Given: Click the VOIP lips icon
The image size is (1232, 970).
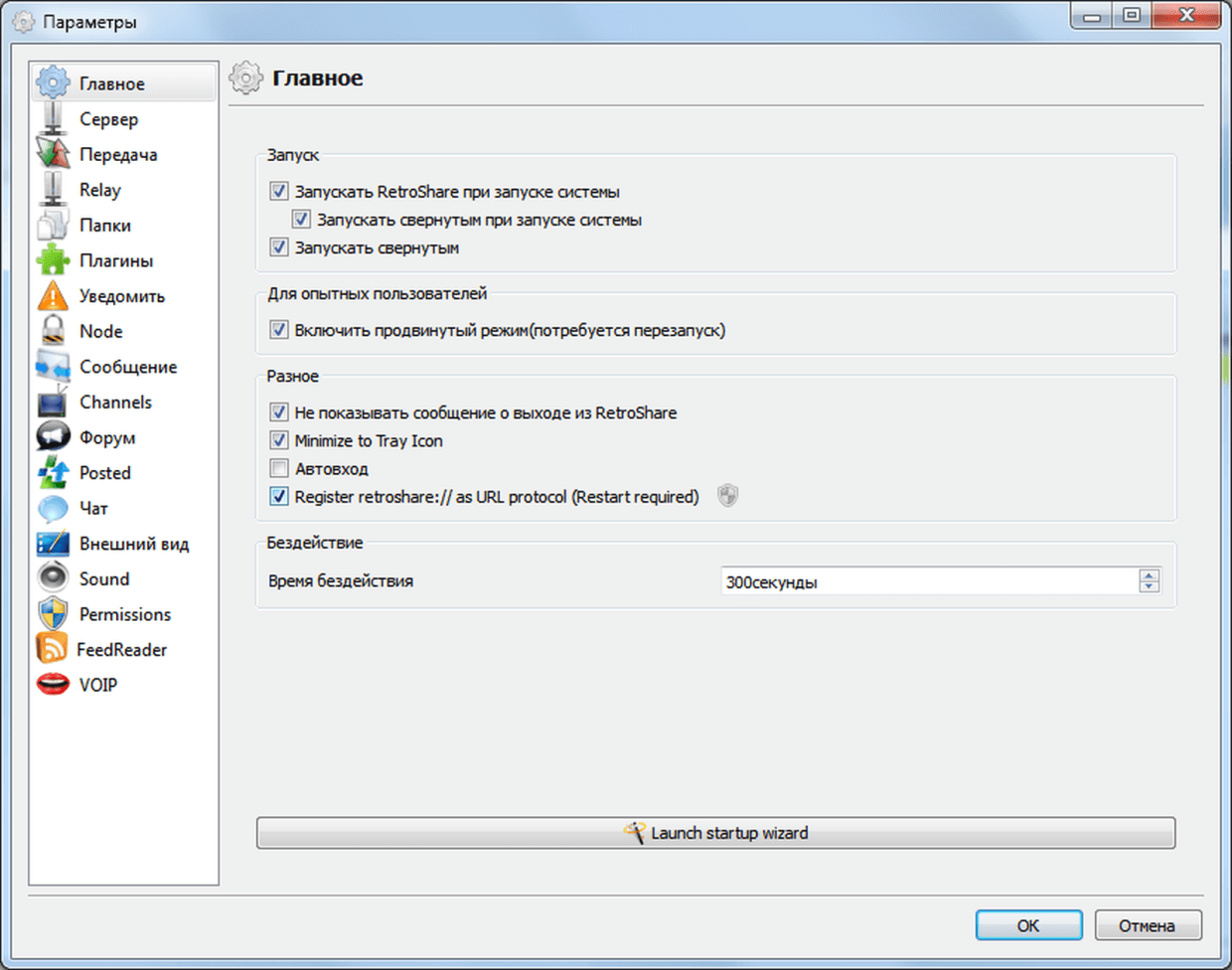Looking at the screenshot, I should click(x=53, y=685).
